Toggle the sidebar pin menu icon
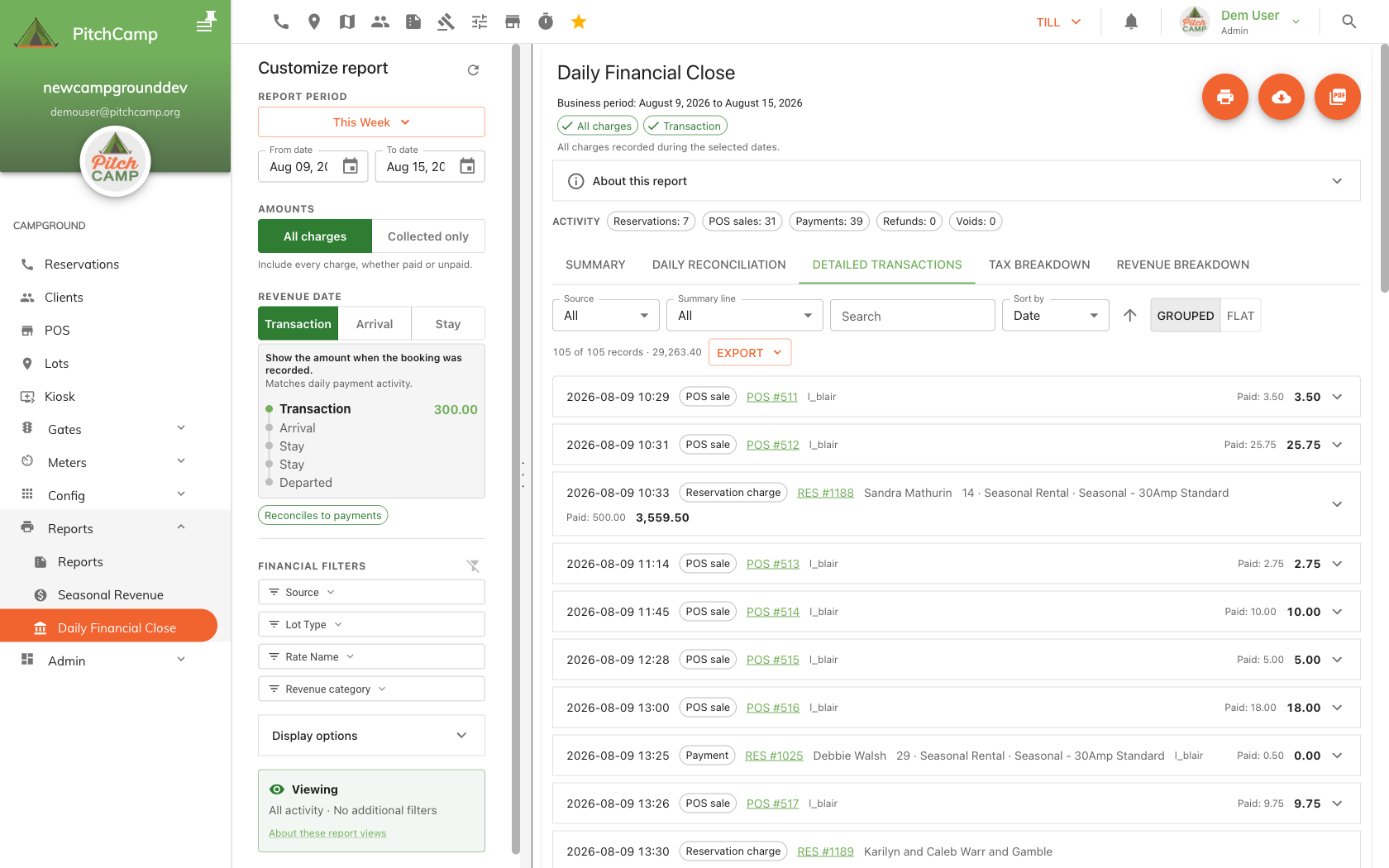Image resolution: width=1389 pixels, height=868 pixels. pos(207,21)
